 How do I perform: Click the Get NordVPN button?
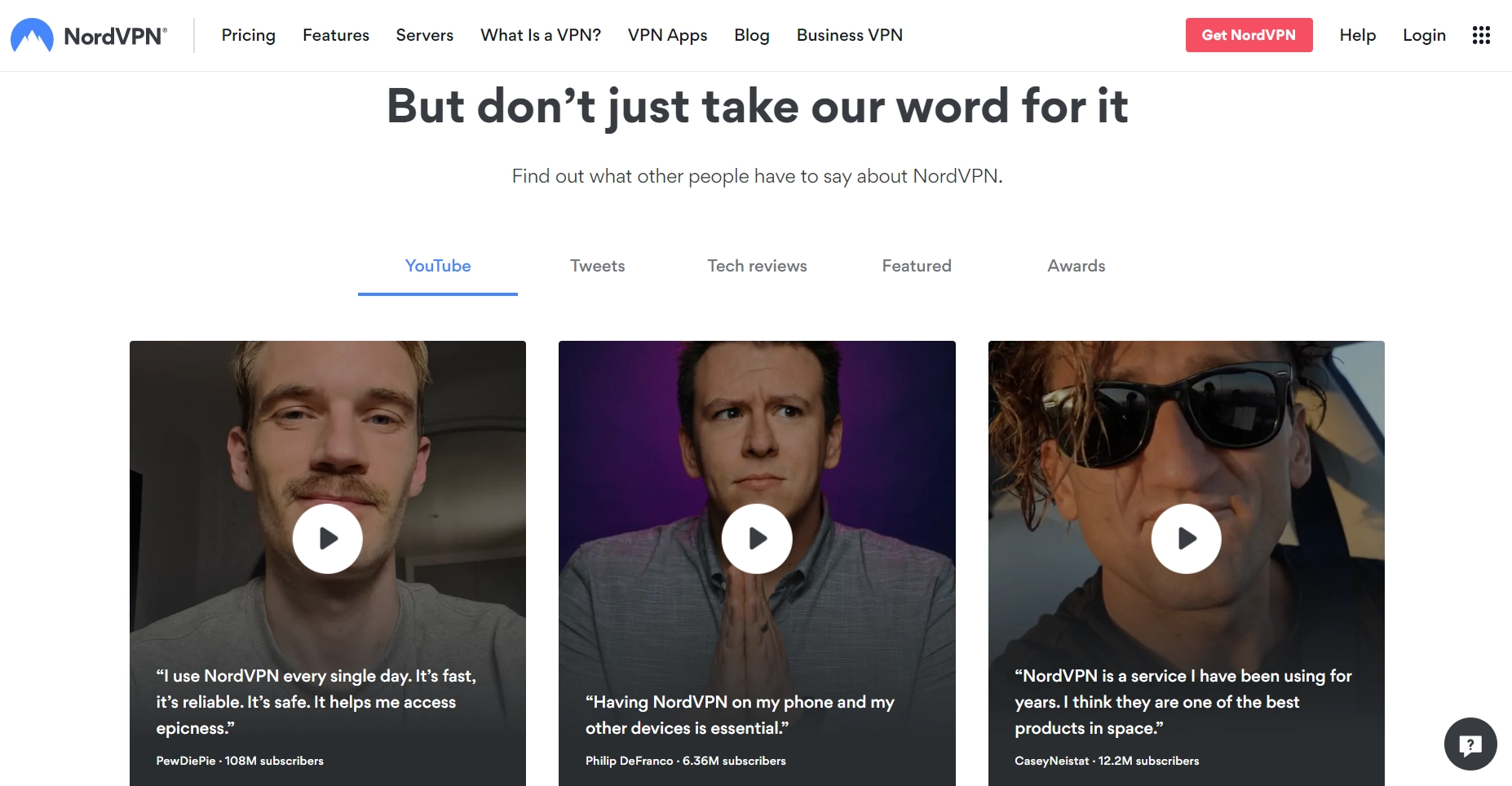point(1249,35)
